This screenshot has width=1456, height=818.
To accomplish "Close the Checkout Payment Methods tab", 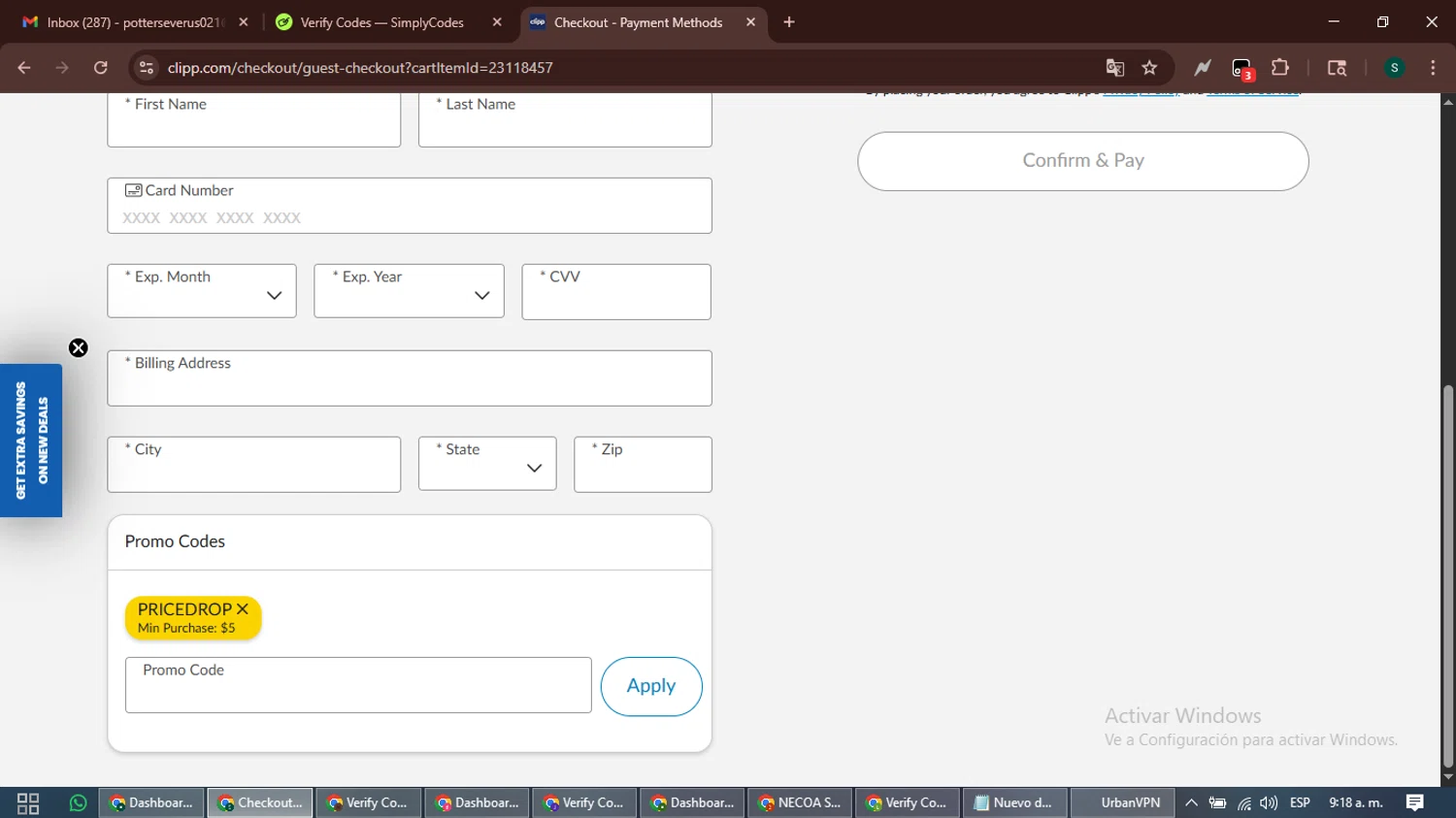I will tap(750, 22).
